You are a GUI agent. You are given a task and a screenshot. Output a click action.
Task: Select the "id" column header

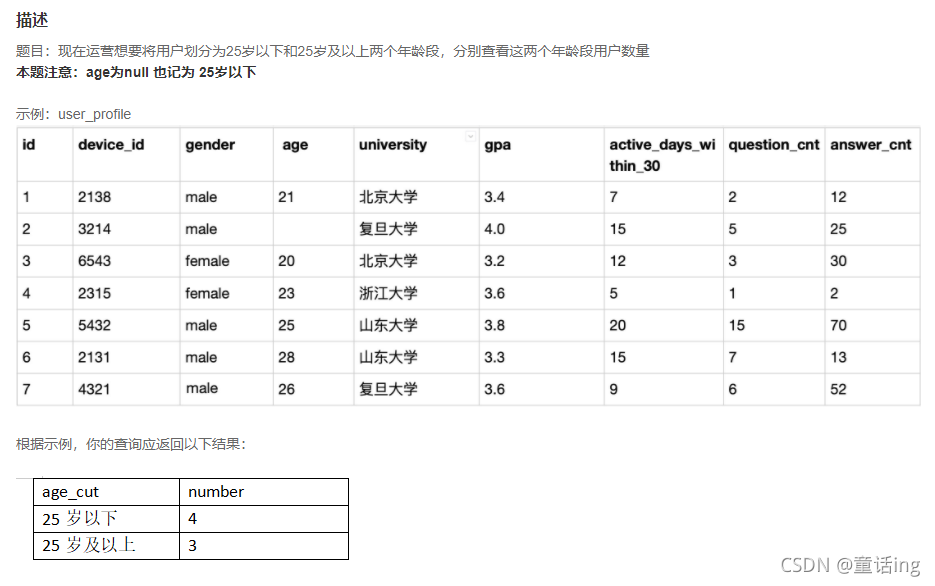29,145
